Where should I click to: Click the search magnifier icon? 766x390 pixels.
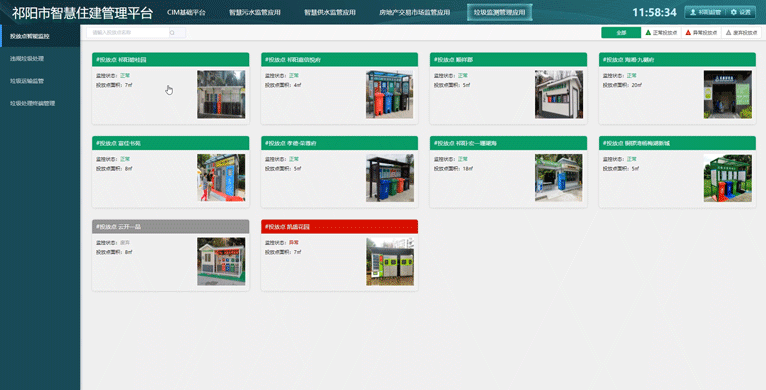pyautogui.click(x=172, y=33)
